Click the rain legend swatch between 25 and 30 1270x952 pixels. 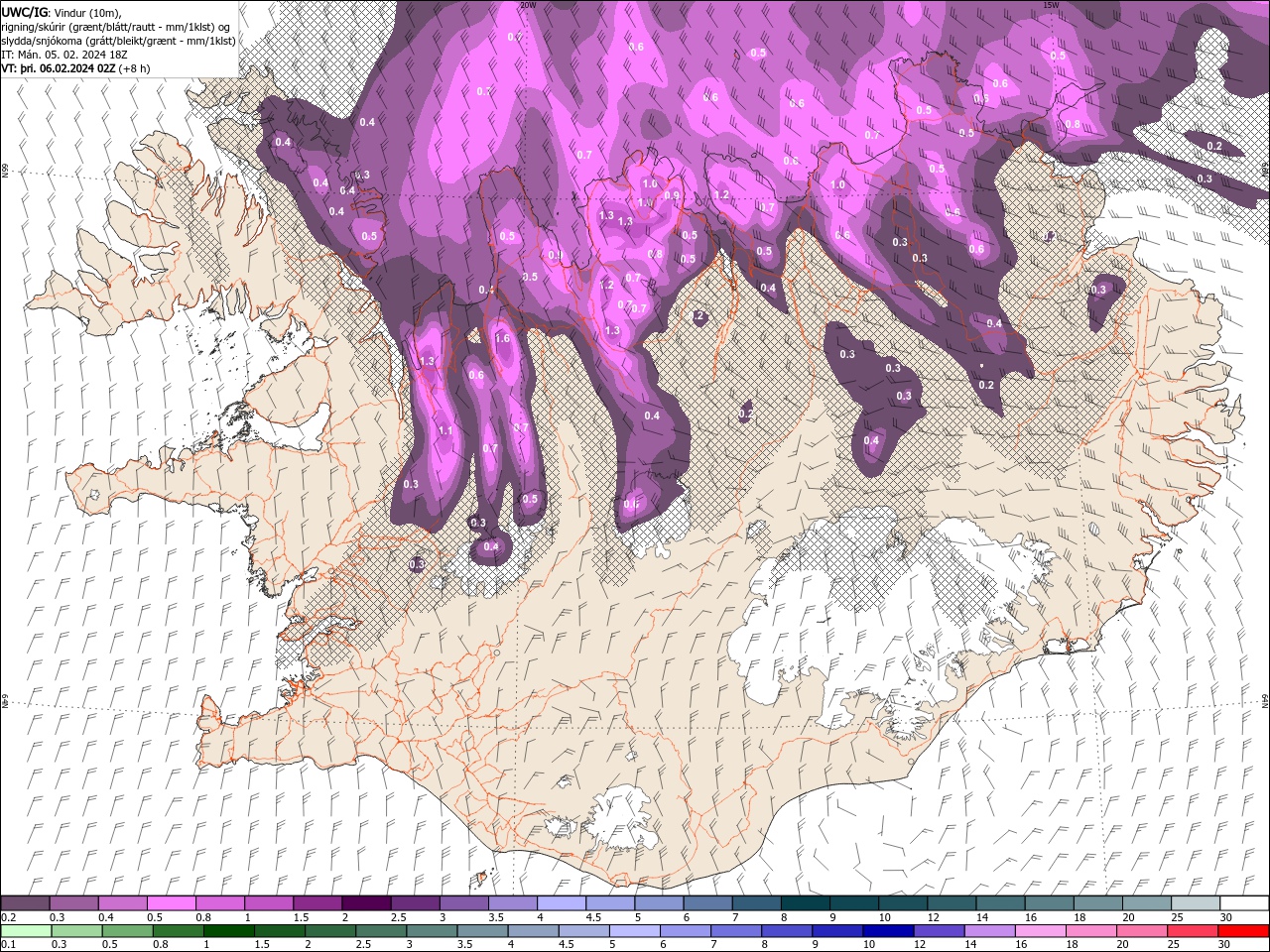1191,931
